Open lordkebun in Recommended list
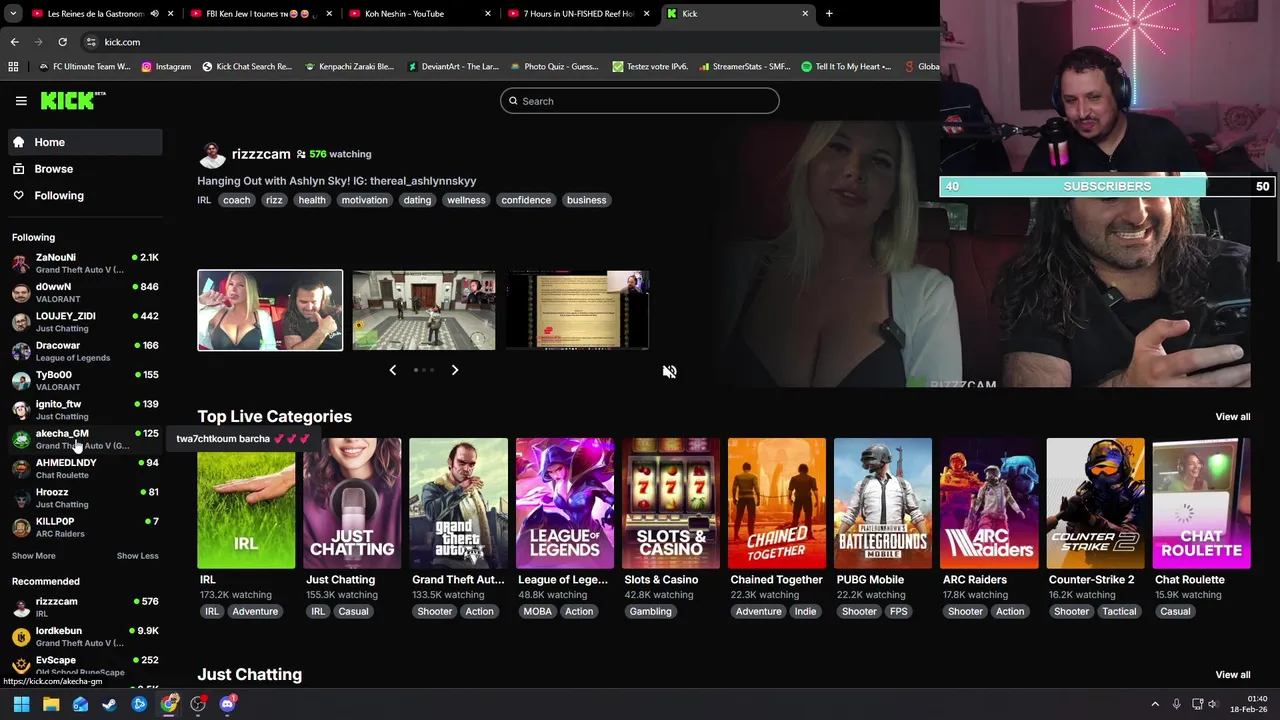Viewport: 1280px width, 720px height. [x=85, y=636]
